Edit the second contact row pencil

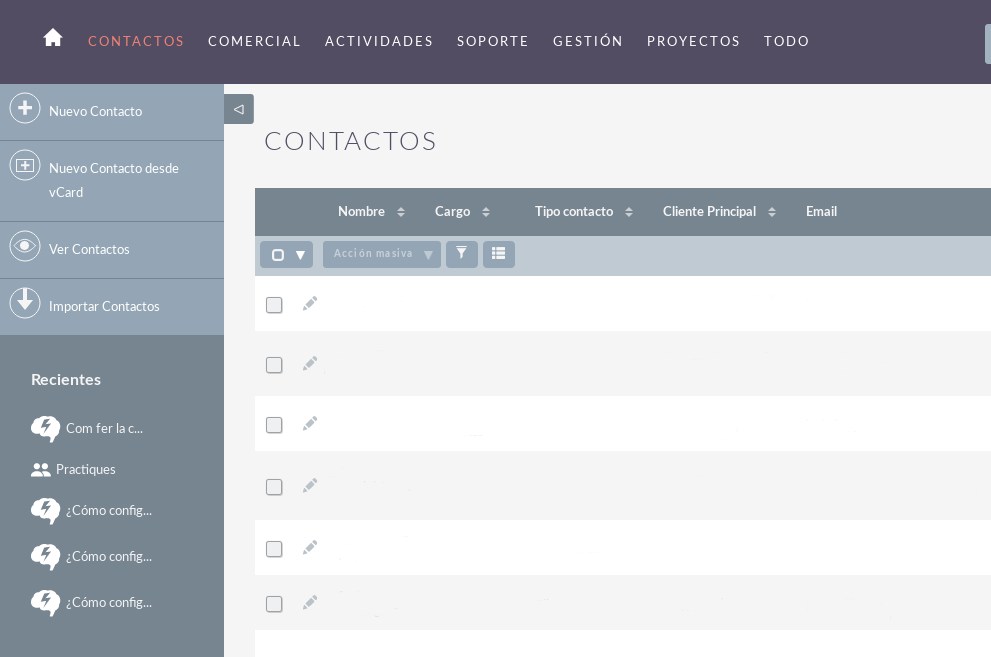click(x=310, y=364)
